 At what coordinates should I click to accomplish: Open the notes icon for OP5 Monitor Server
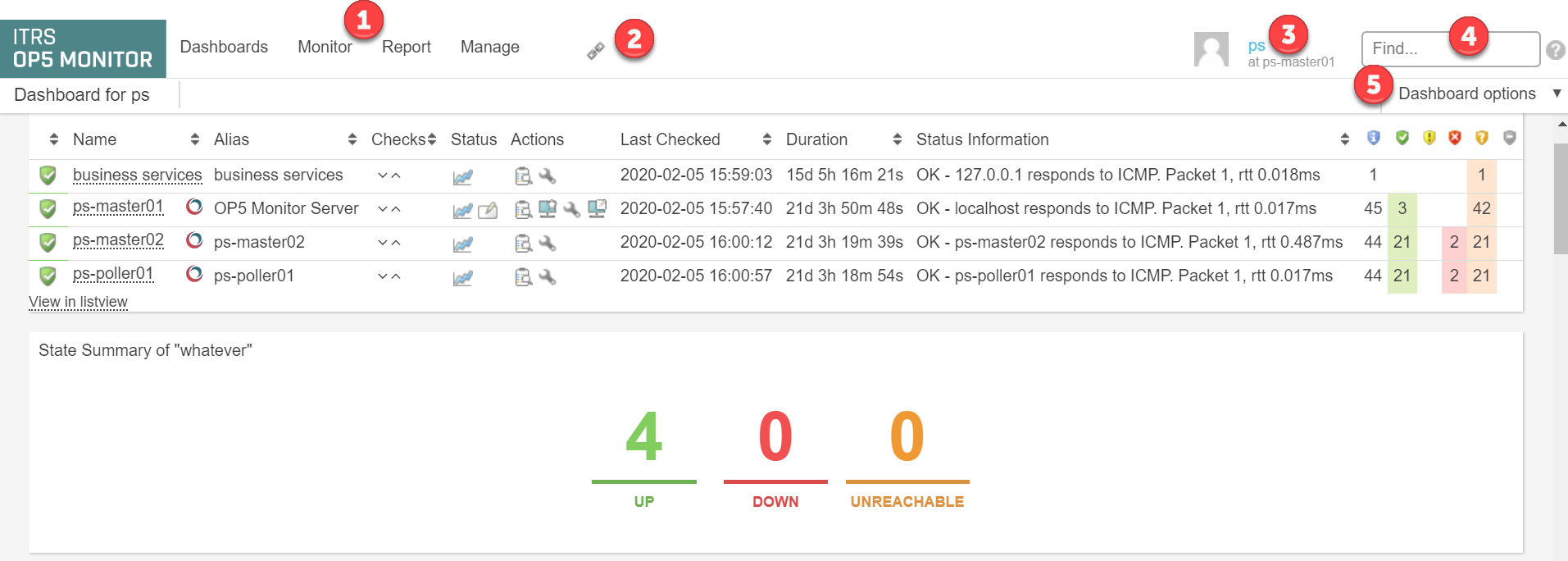click(488, 210)
